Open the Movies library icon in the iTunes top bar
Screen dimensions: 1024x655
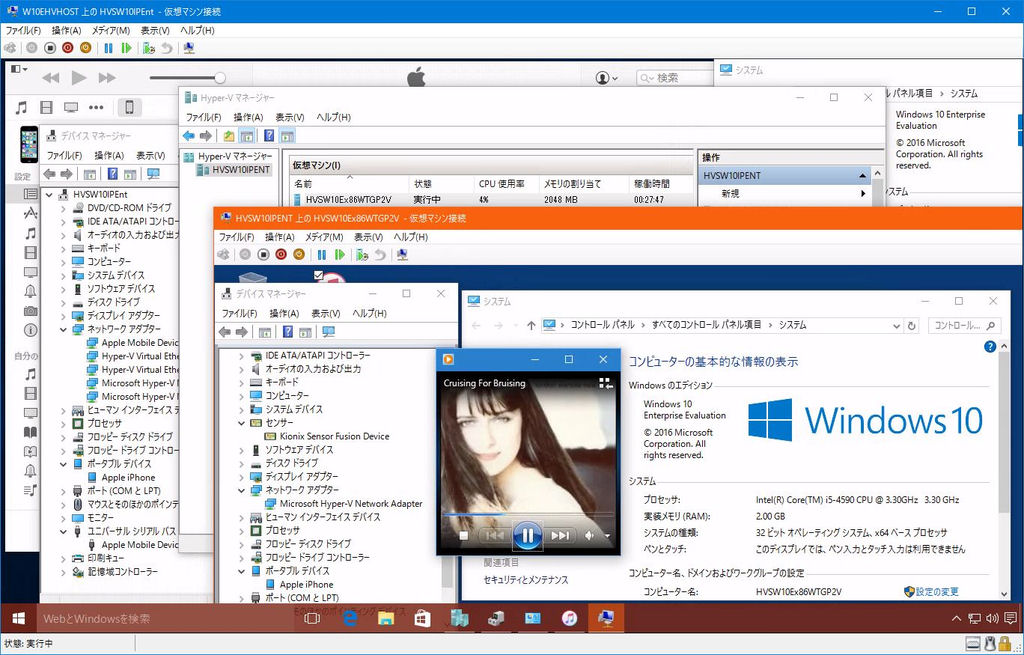tap(46, 107)
